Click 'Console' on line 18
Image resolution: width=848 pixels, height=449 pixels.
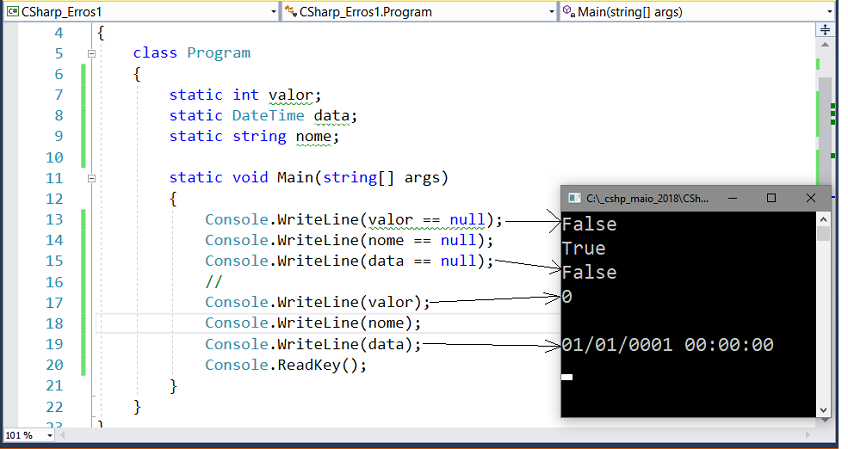point(237,323)
